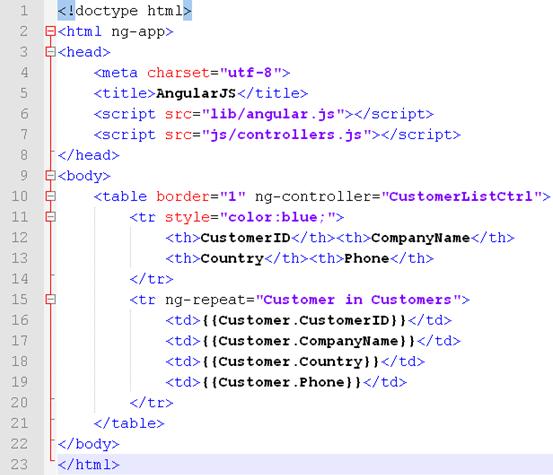553x475 pixels.
Task: Collapse the ng-repeat tr fold marker
Action: (x=51, y=299)
